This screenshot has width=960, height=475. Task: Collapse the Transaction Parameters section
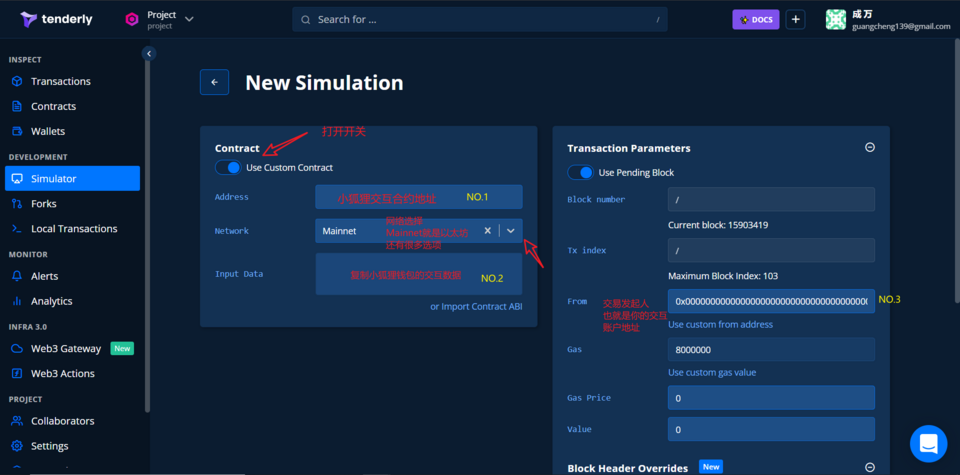click(869, 148)
